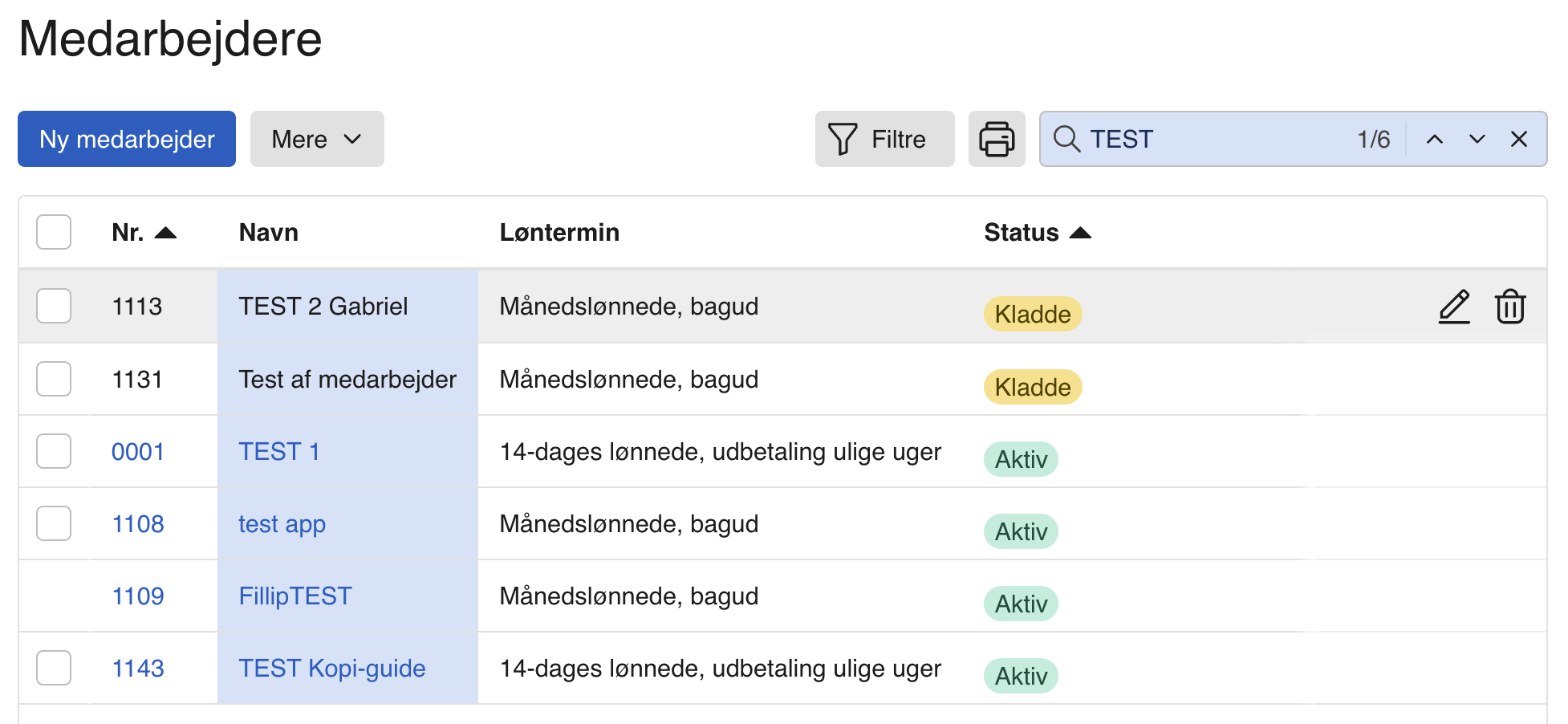Click the pencil edit icon for TEST 2 Gabriel
The width and height of the screenshot is (1568, 724).
(1454, 307)
